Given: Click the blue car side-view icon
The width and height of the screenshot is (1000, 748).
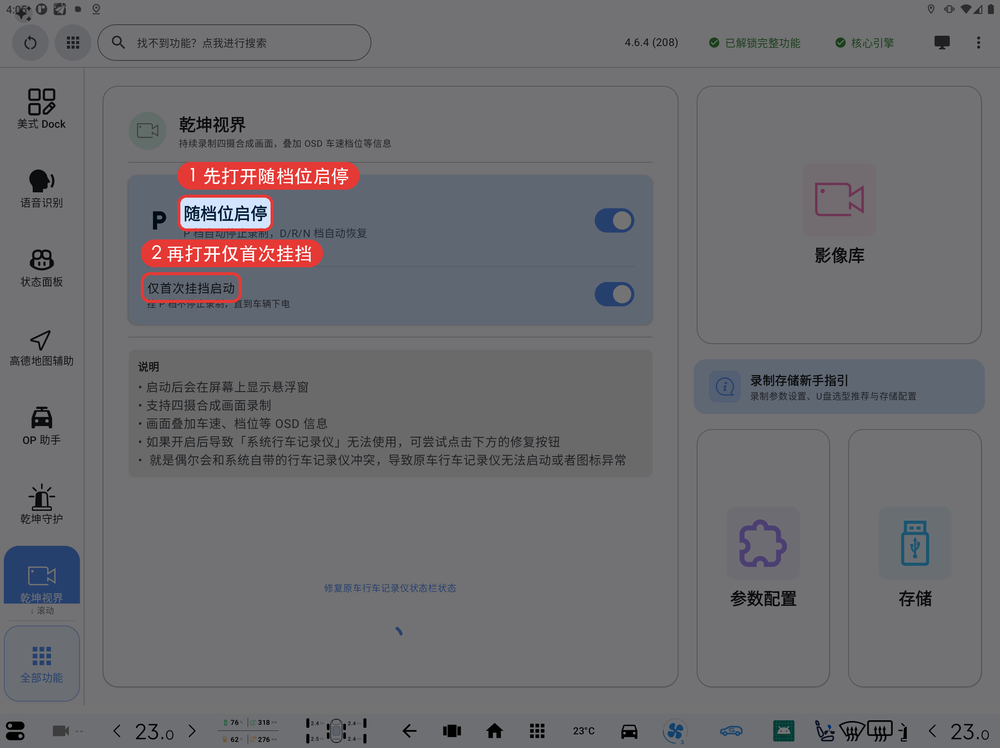Looking at the screenshot, I should point(731,731).
